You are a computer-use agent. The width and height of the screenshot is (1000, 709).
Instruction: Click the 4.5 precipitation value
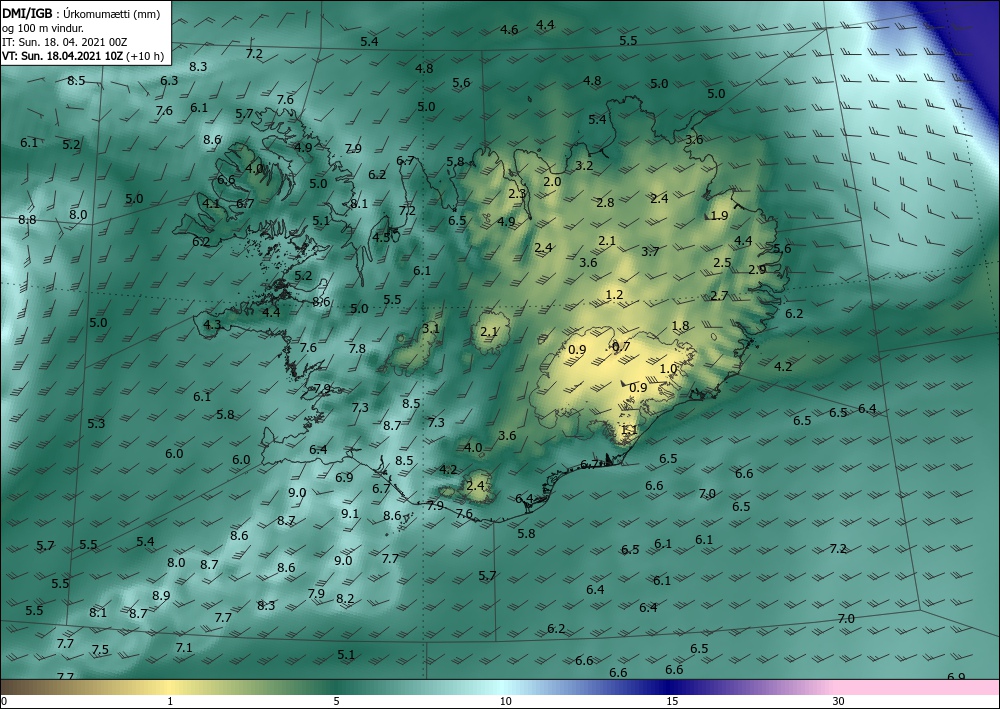tap(381, 237)
